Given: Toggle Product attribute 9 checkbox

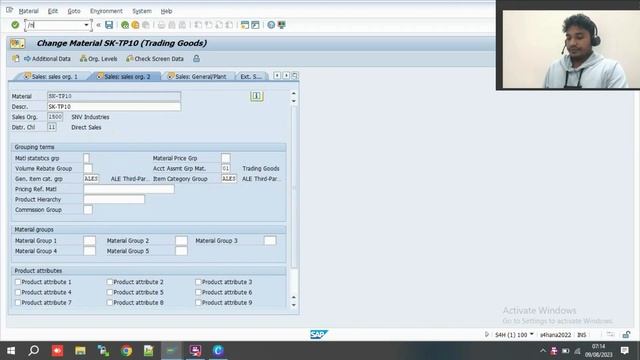Looking at the screenshot, I should [x=198, y=302].
